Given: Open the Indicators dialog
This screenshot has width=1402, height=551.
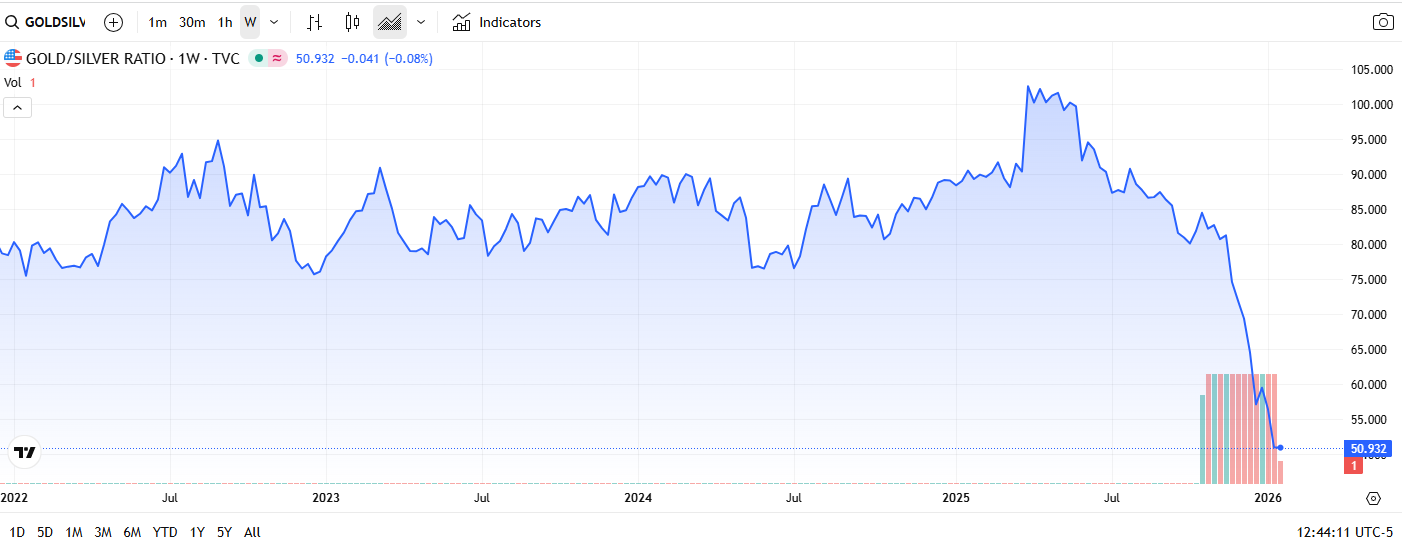Looking at the screenshot, I should 497,22.
